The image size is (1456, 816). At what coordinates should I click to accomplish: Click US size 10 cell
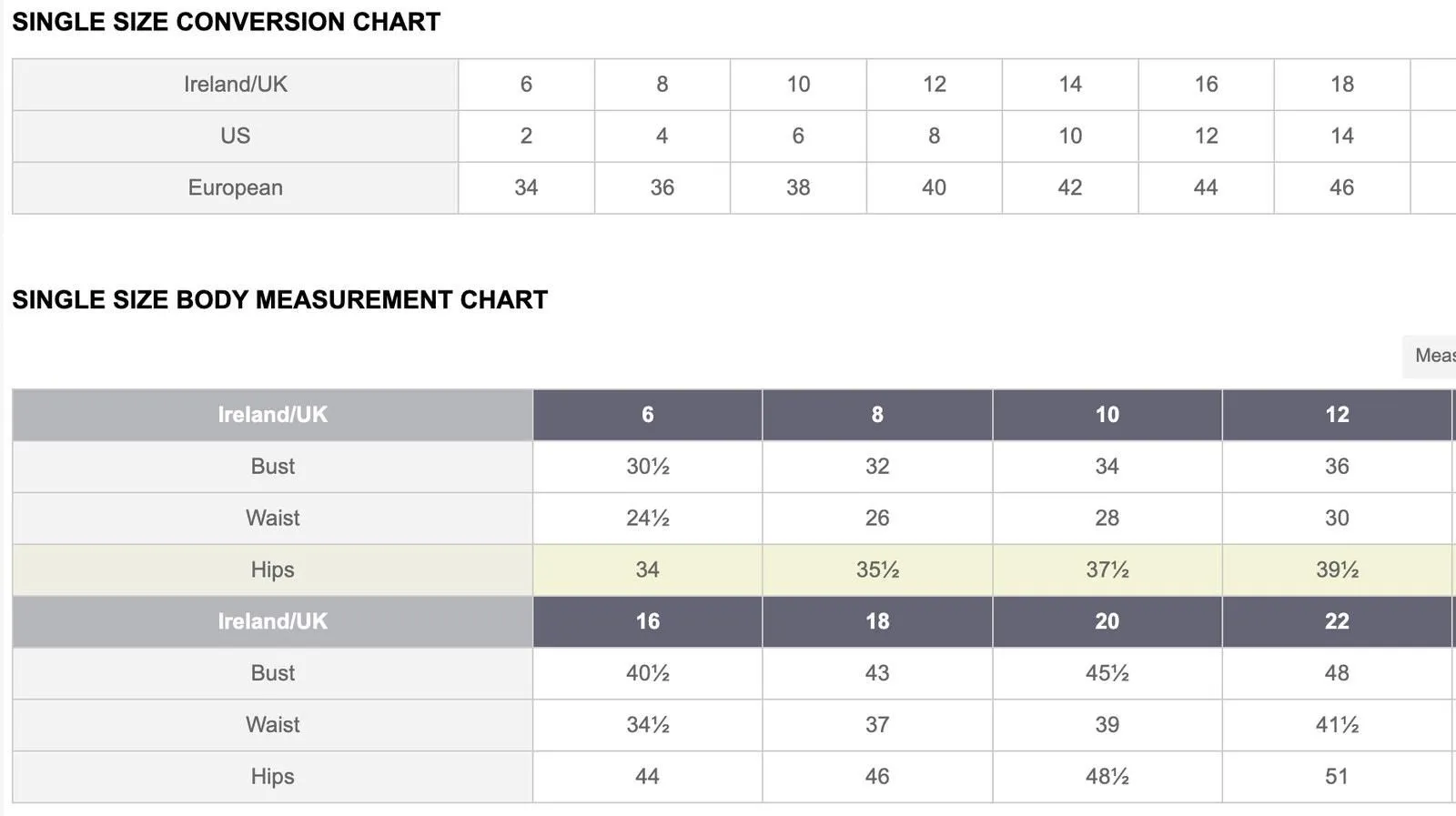[1070, 136]
